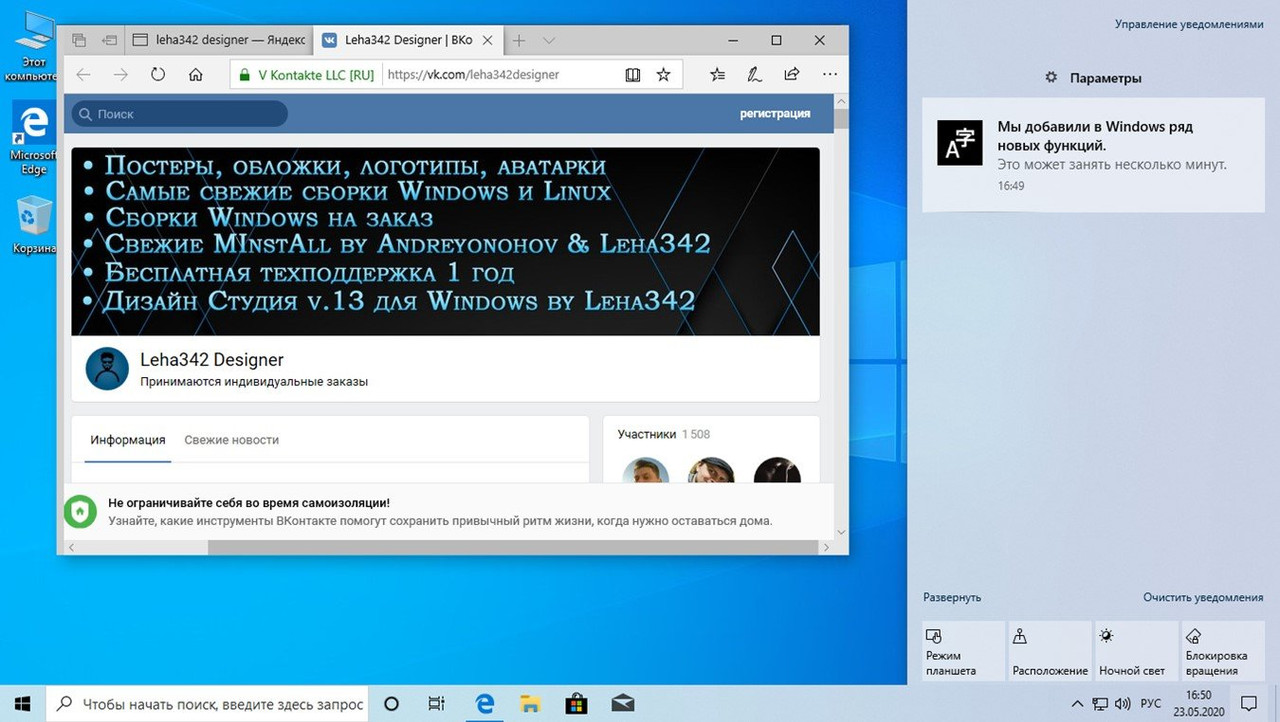Open the регистрация link on VK
1280x722 pixels.
[775, 113]
